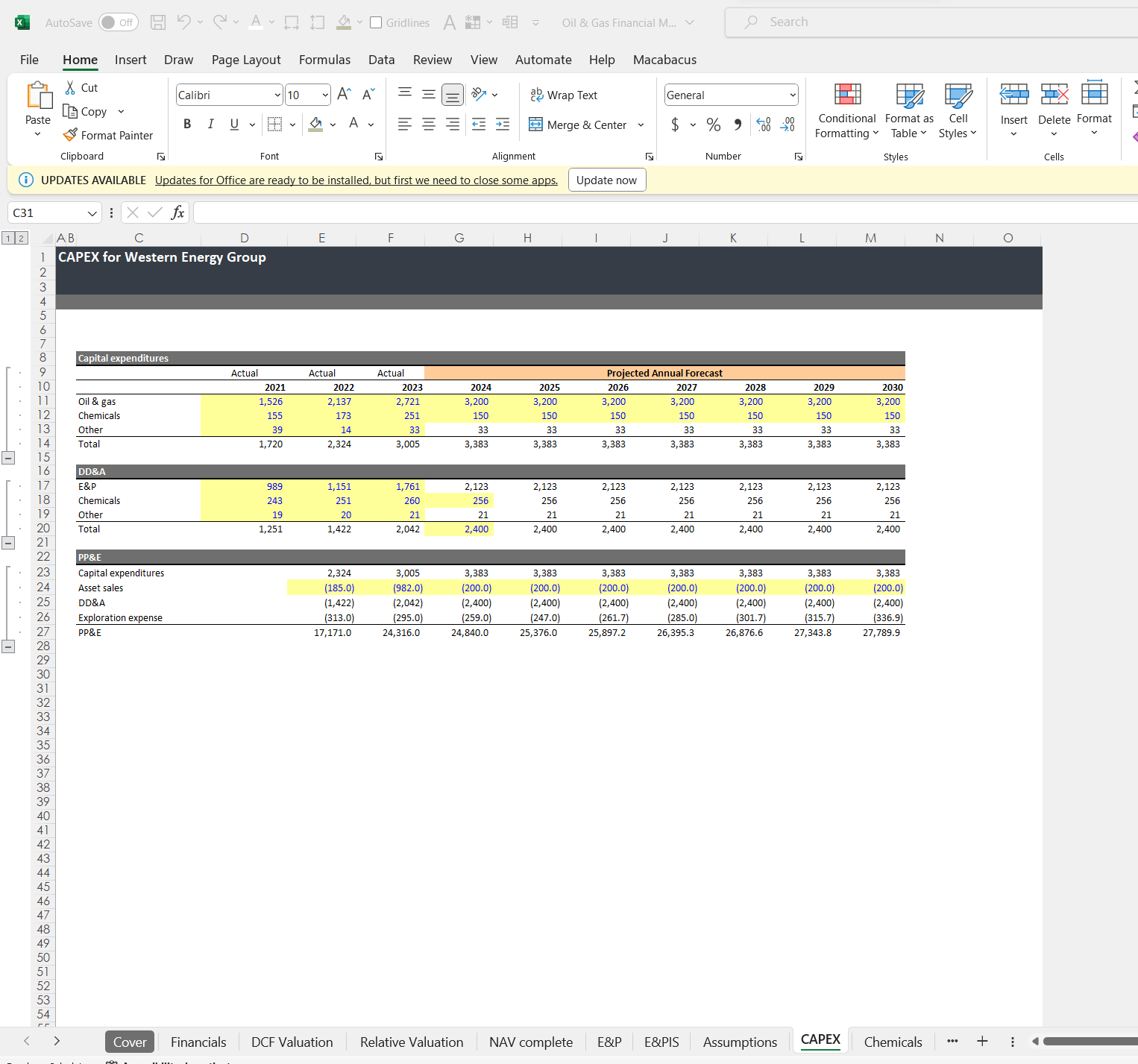Open the Chemicals sheet tab
1138x1064 pixels.
point(892,1042)
